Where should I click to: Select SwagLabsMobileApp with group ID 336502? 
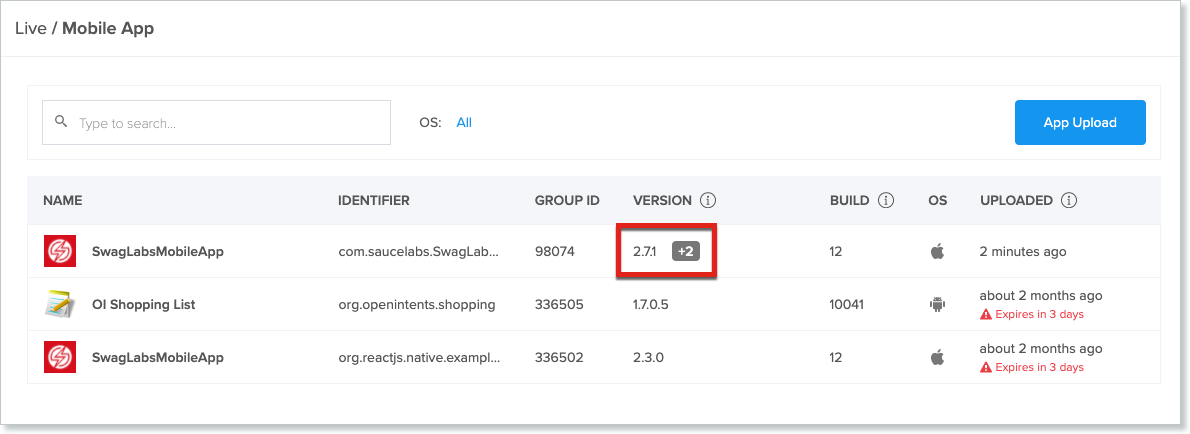coord(158,357)
